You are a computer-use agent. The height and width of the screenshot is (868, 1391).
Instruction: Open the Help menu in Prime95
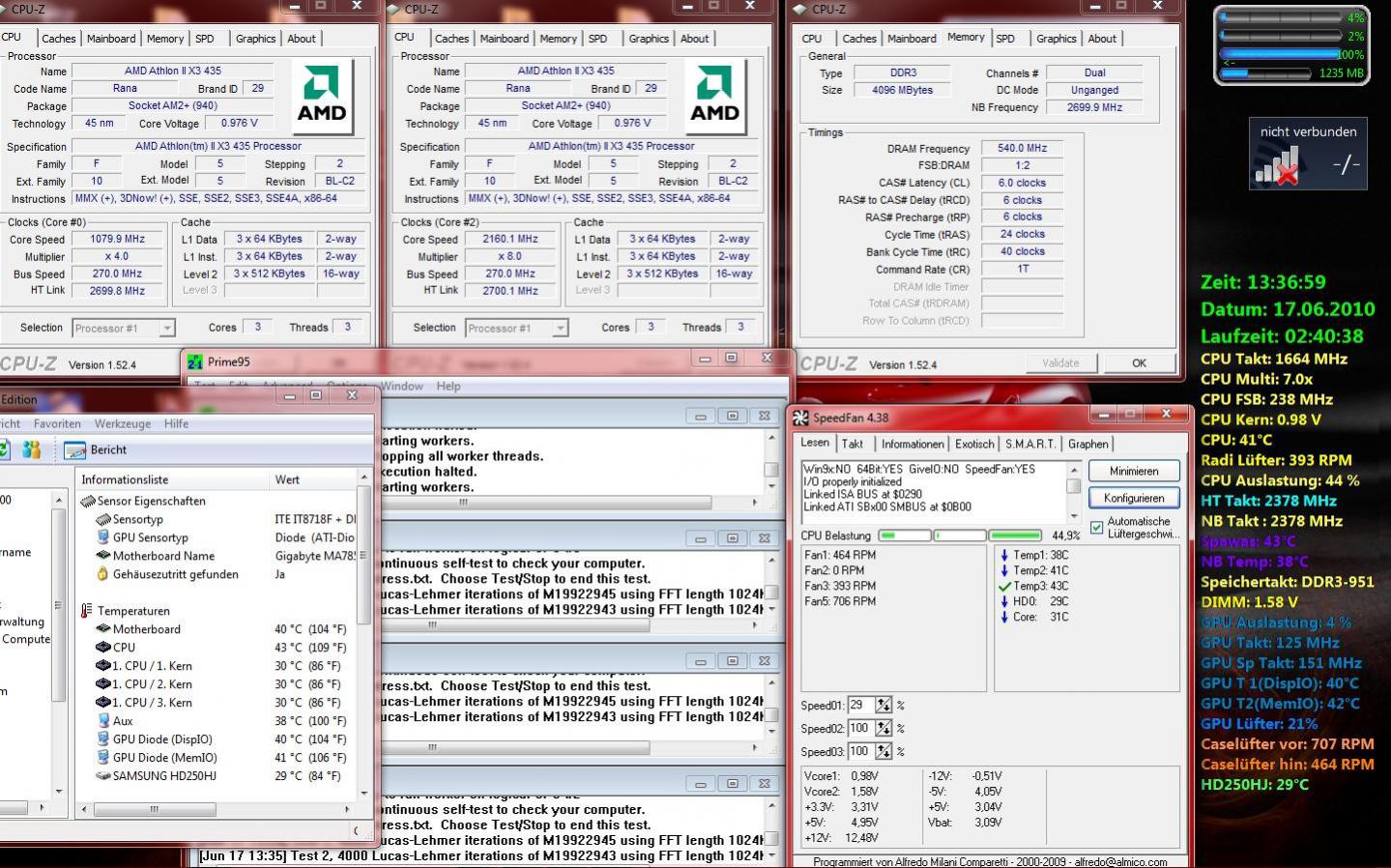point(449,386)
